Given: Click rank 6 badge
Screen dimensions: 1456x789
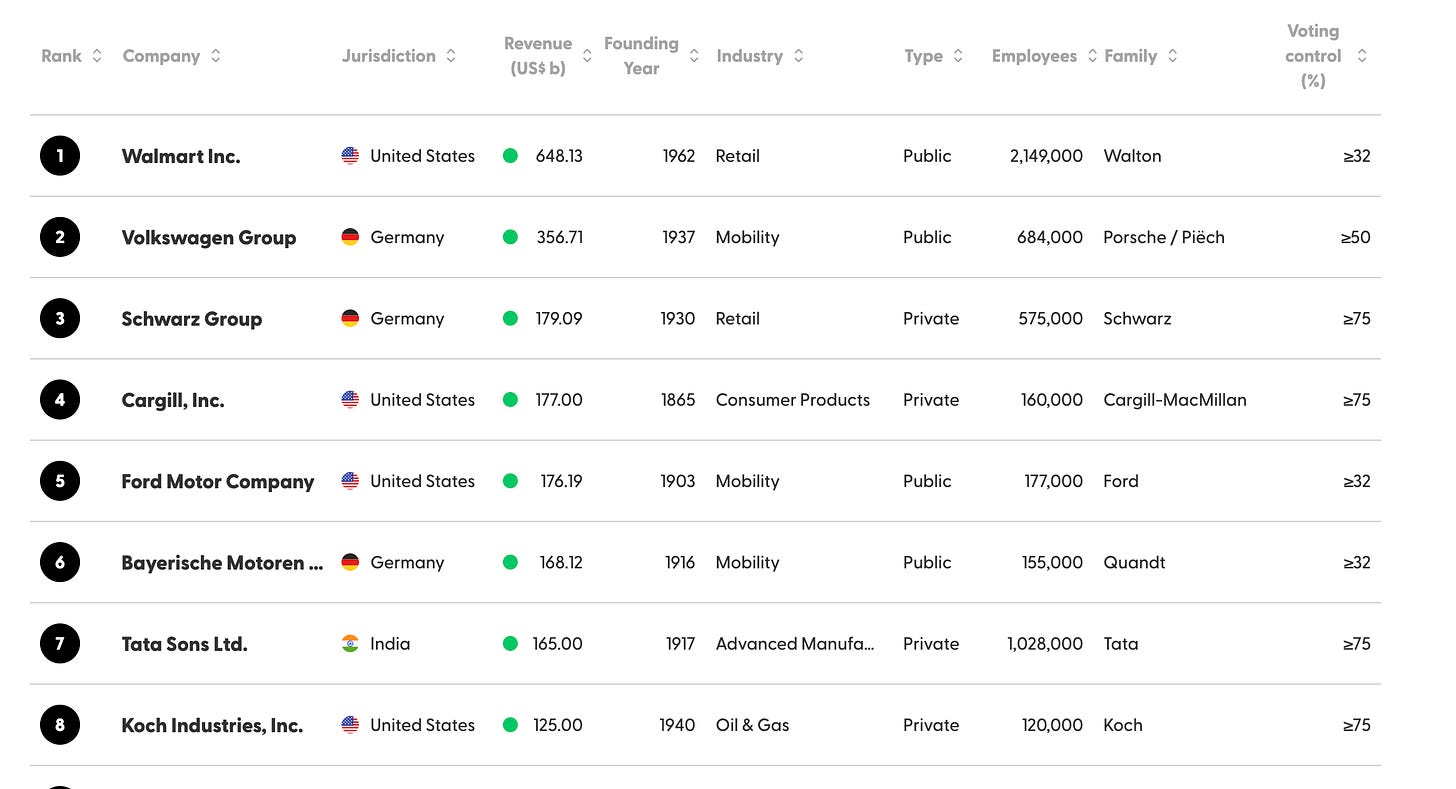Looking at the screenshot, I should (60, 562).
